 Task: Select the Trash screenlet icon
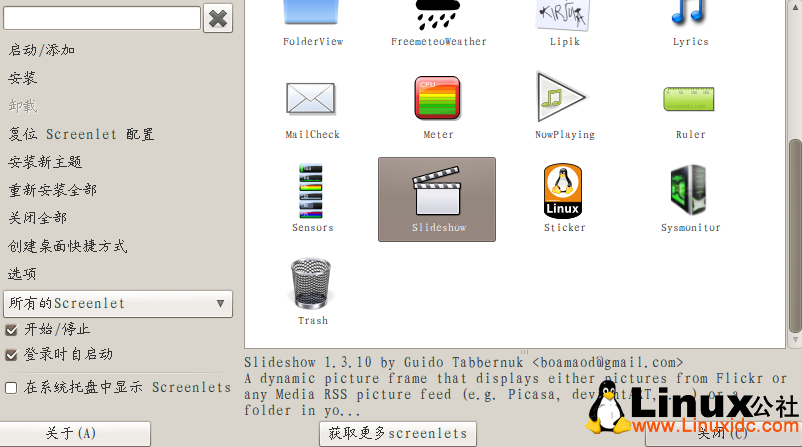[x=312, y=284]
